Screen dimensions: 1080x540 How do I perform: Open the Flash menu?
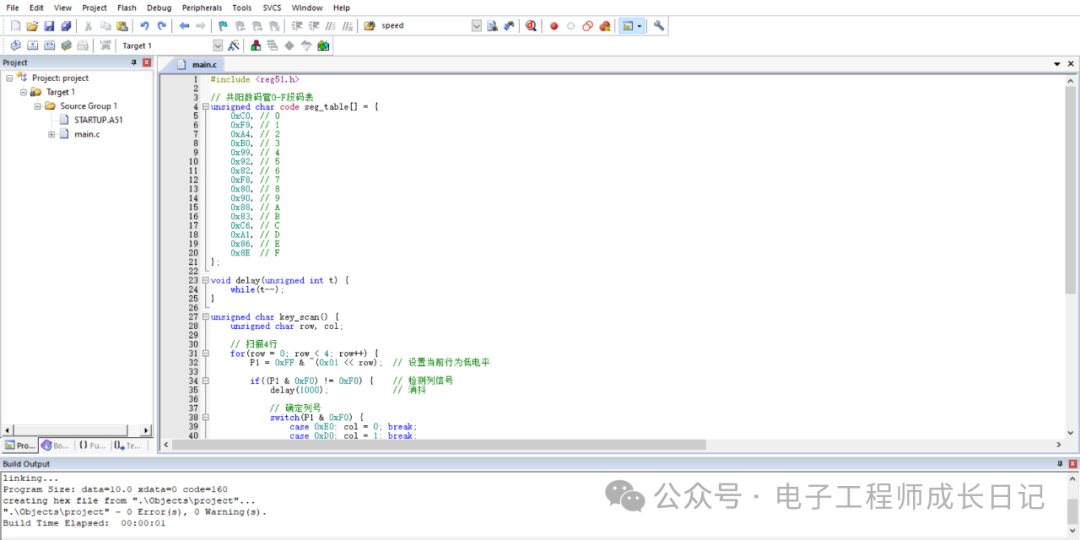[x=127, y=8]
